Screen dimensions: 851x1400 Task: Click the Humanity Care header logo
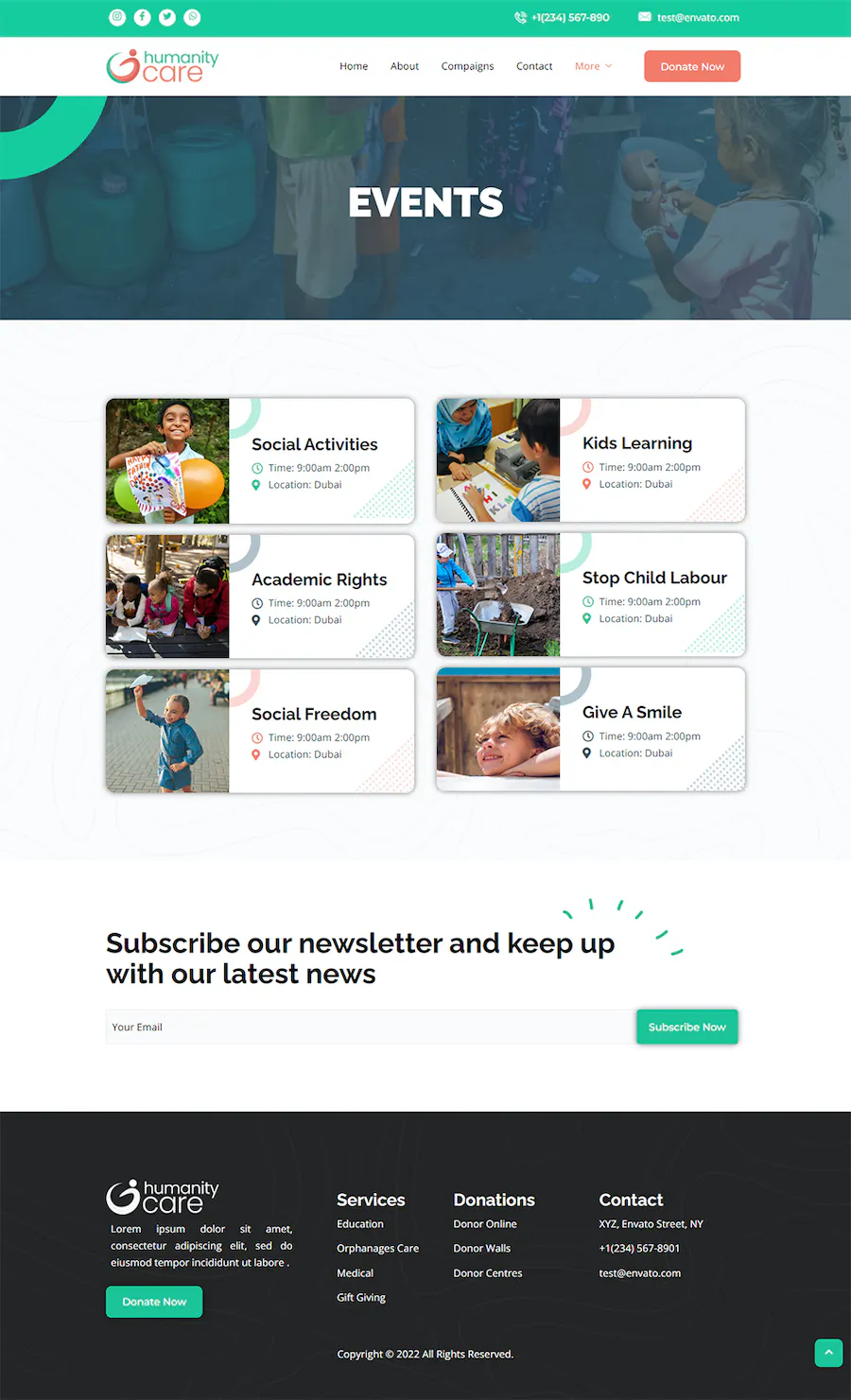[x=163, y=66]
